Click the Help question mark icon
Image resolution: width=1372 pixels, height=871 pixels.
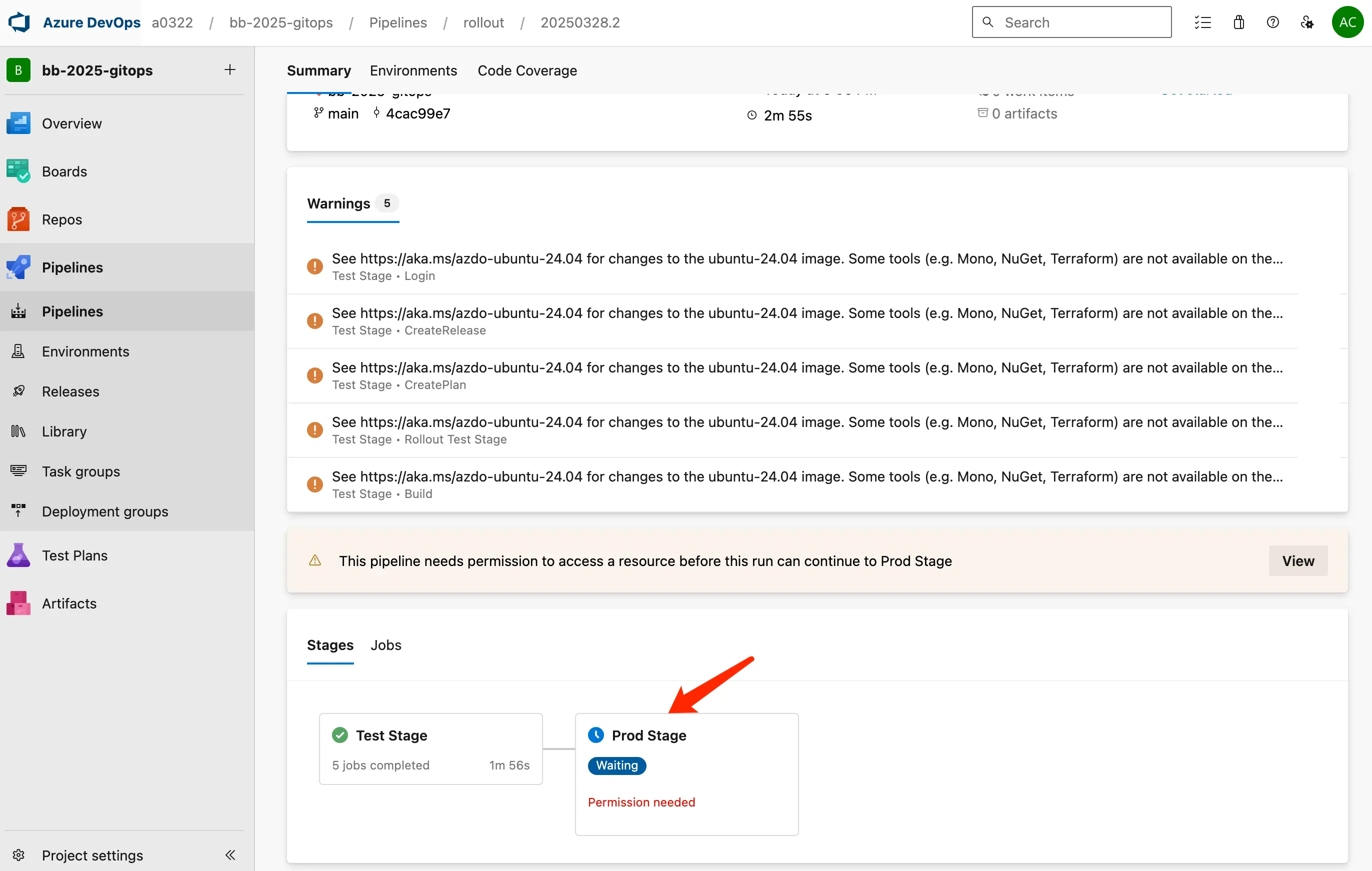[1272, 22]
